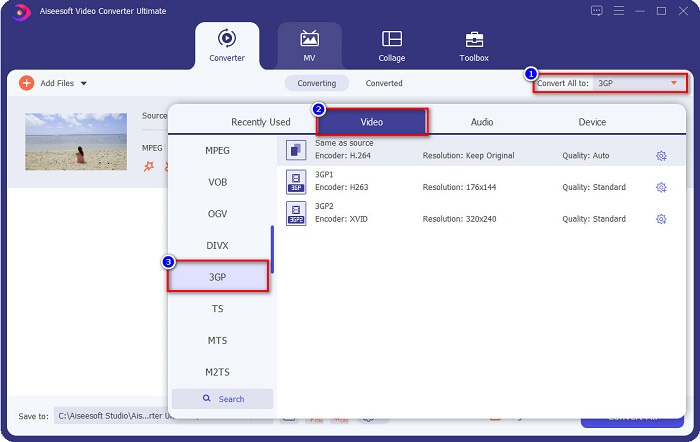
Task: Select the 3GP2 profile icon
Action: coord(296,213)
